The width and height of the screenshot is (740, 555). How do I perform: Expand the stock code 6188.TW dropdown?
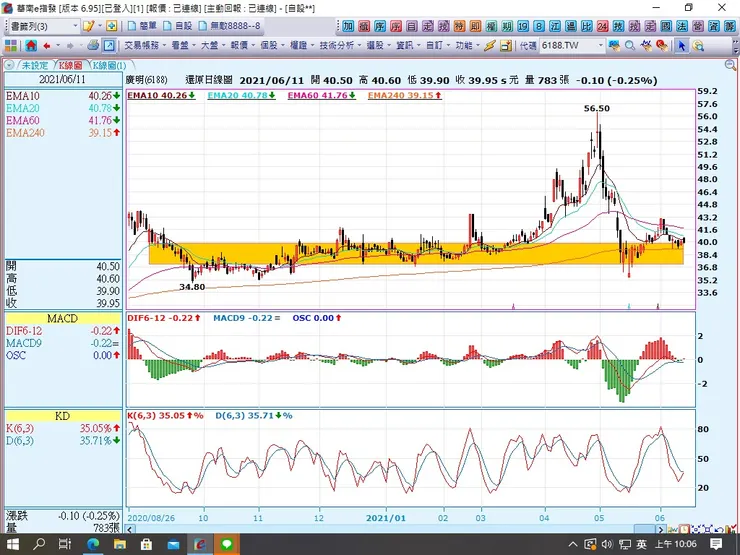[x=601, y=46]
